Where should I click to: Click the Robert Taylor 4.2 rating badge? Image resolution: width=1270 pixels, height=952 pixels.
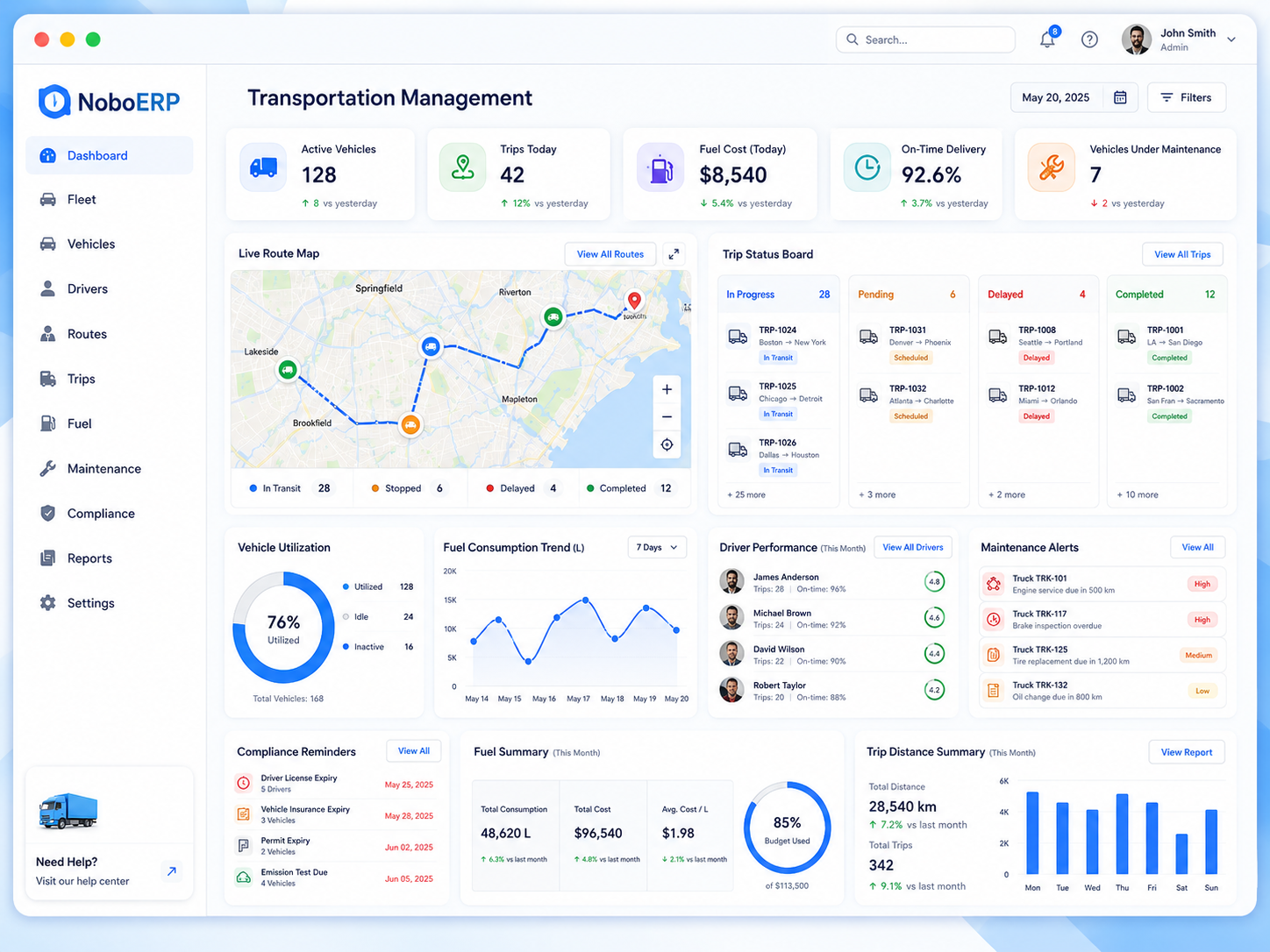coord(935,690)
